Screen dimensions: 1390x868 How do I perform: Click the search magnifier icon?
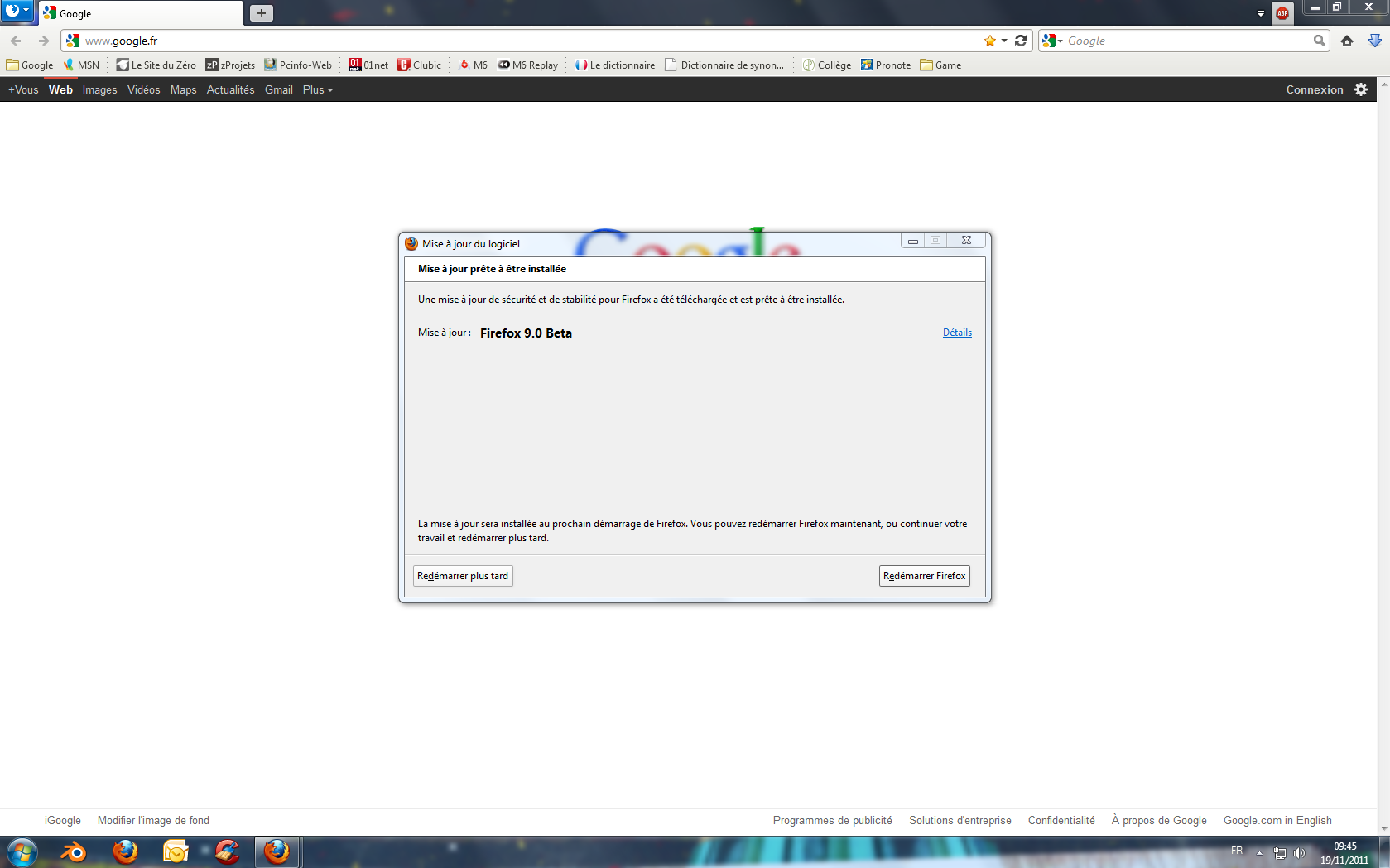(x=1319, y=41)
